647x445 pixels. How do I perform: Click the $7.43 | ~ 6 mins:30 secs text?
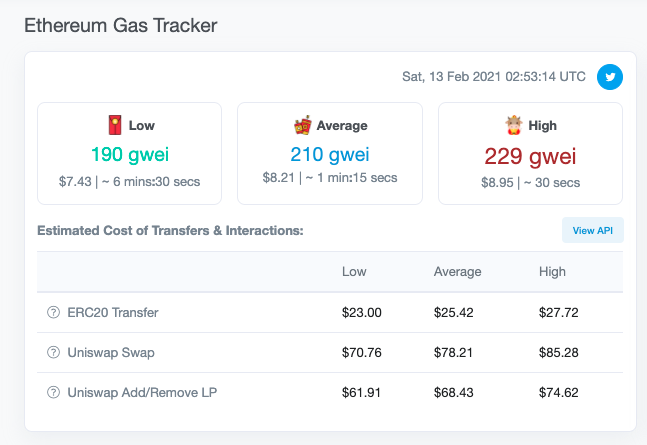130,182
